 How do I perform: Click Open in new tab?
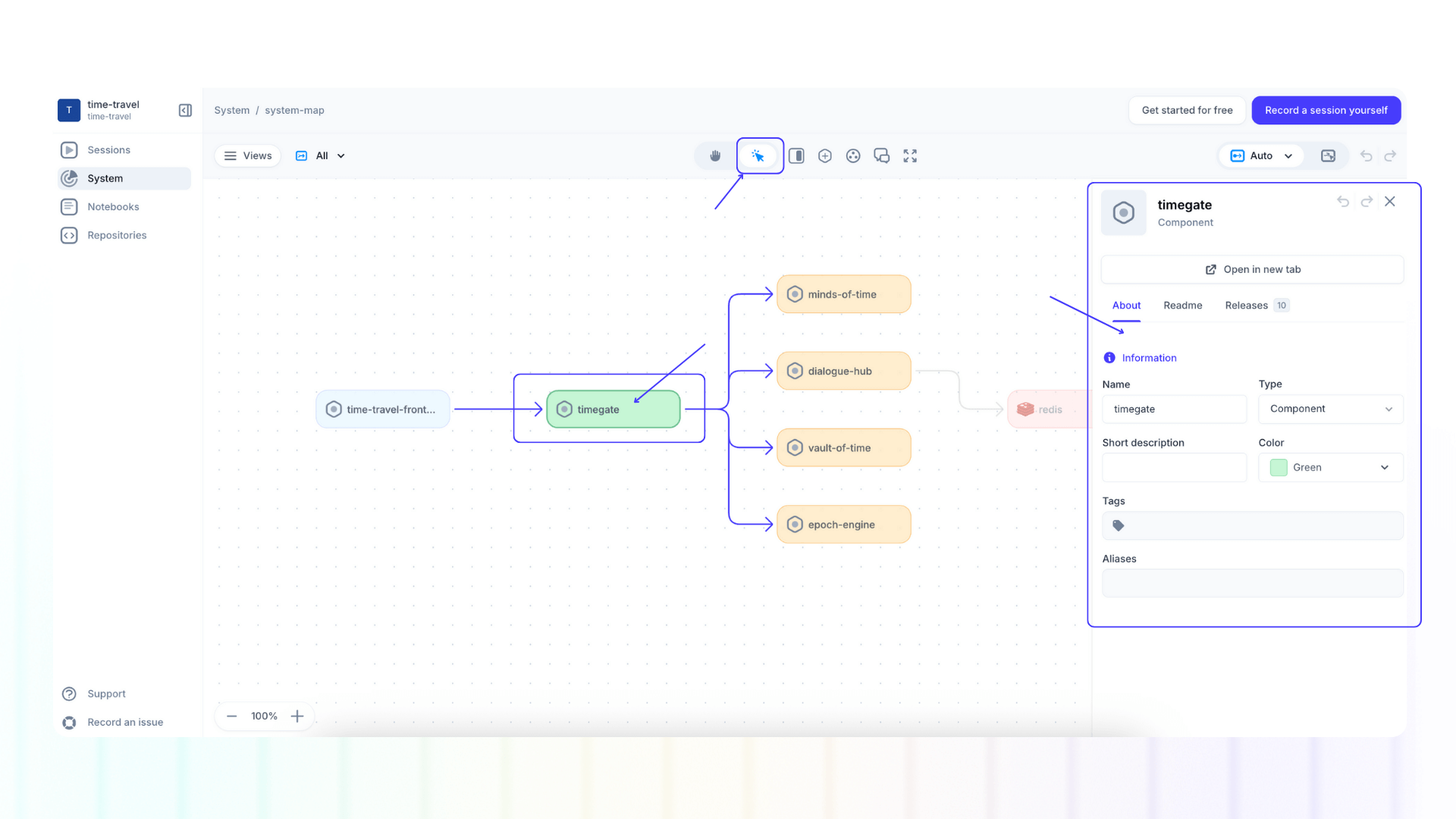coord(1252,269)
